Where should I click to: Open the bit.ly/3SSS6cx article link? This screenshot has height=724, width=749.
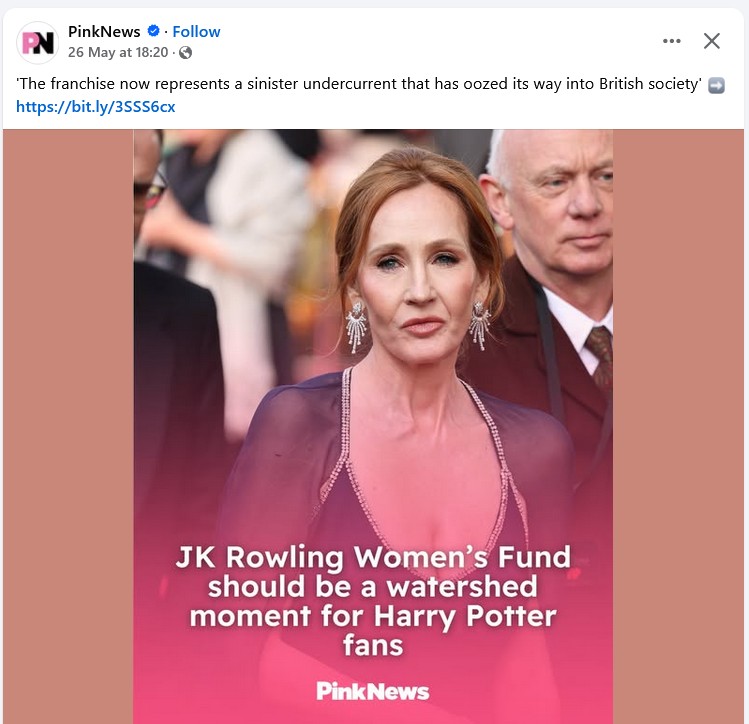95,106
